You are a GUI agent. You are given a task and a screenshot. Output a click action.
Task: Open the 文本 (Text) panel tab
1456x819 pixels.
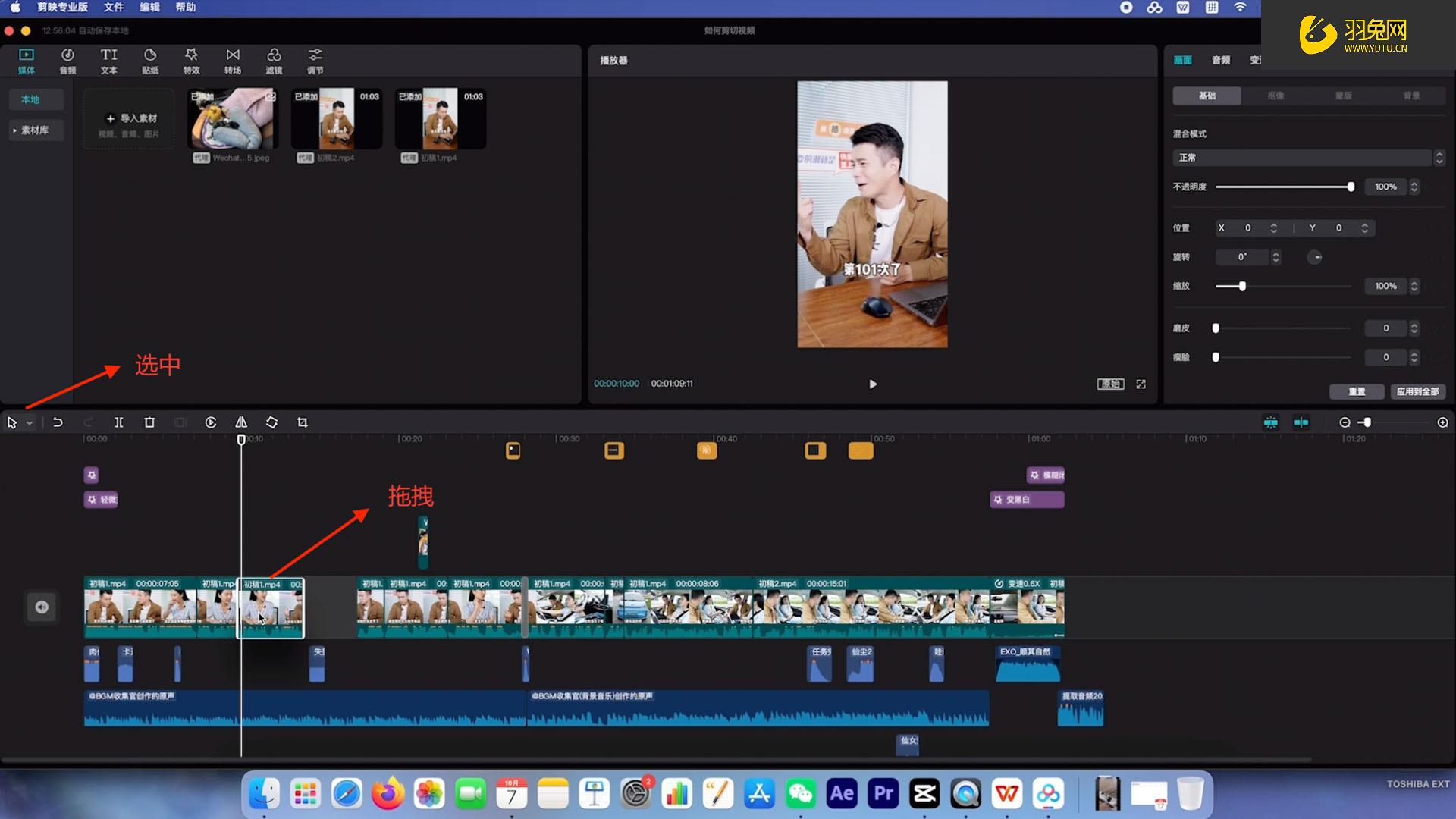(109, 61)
